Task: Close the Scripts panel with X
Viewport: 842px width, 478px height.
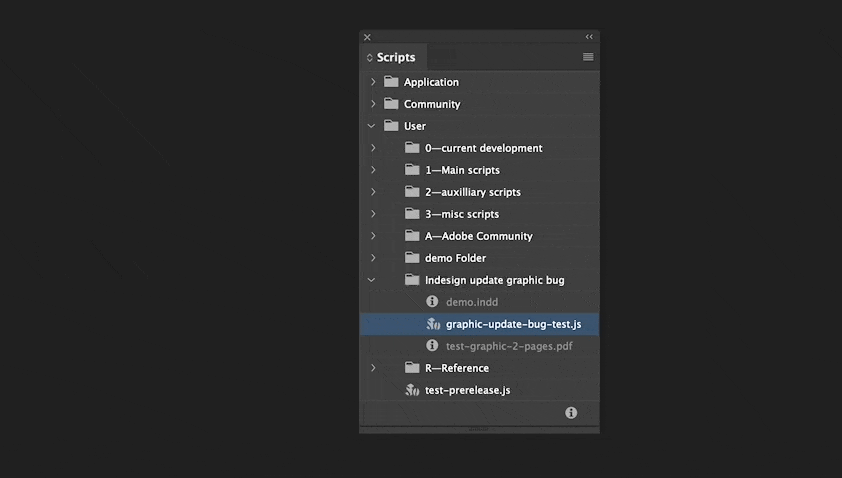Action: point(367,37)
